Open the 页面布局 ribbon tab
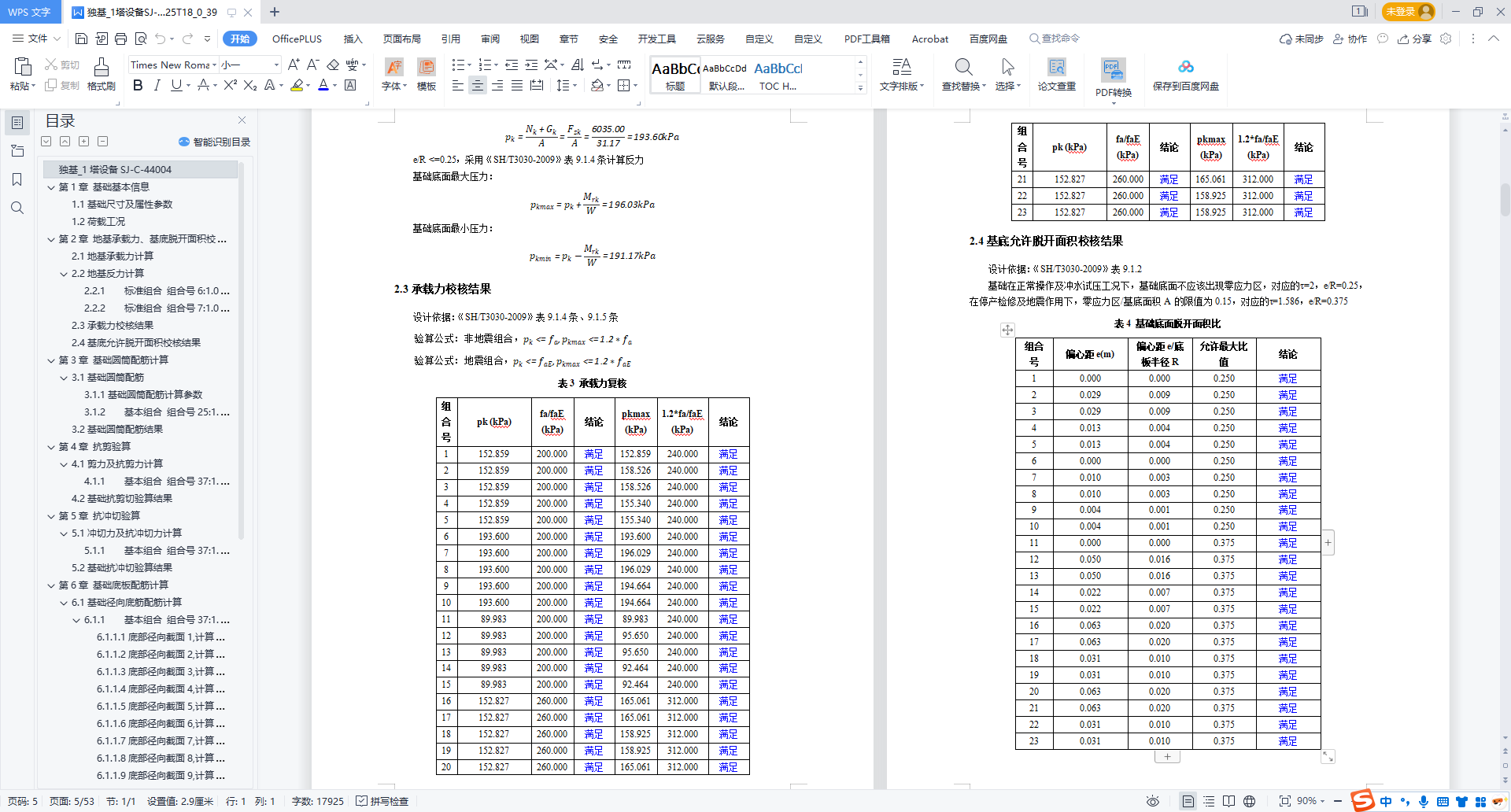 pos(401,39)
